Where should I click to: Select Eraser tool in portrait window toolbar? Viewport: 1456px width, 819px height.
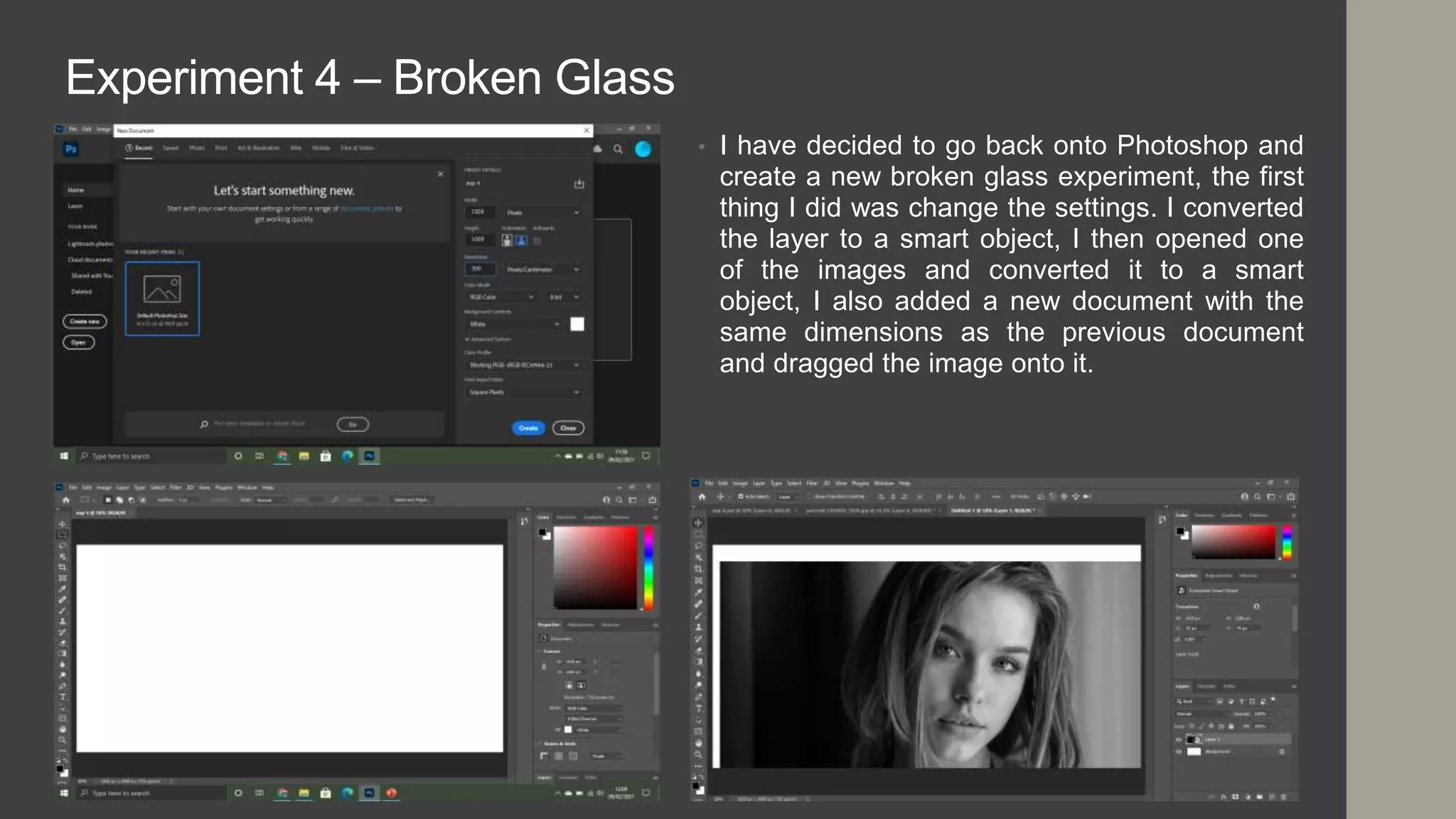(698, 650)
